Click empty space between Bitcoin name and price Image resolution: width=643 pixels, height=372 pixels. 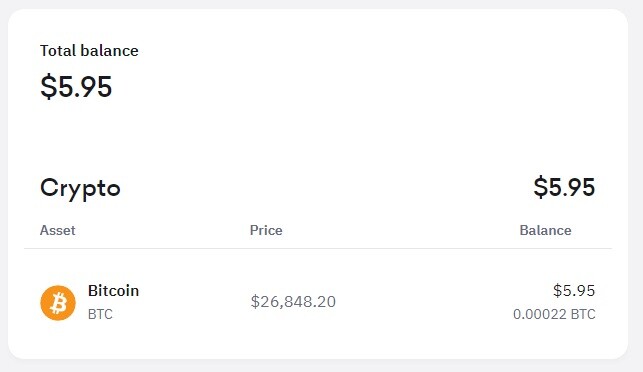click(195, 303)
